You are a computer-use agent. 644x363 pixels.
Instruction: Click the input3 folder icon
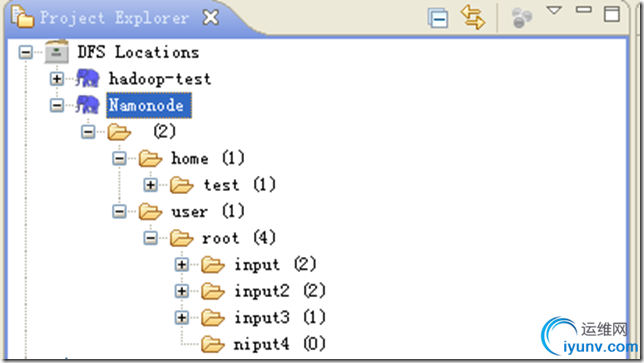(x=213, y=318)
